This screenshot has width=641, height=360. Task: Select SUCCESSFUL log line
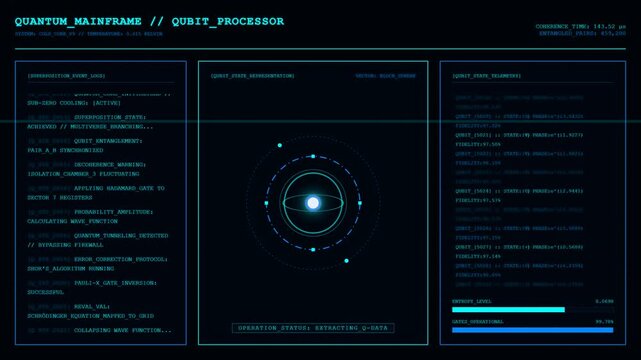click(x=45, y=293)
